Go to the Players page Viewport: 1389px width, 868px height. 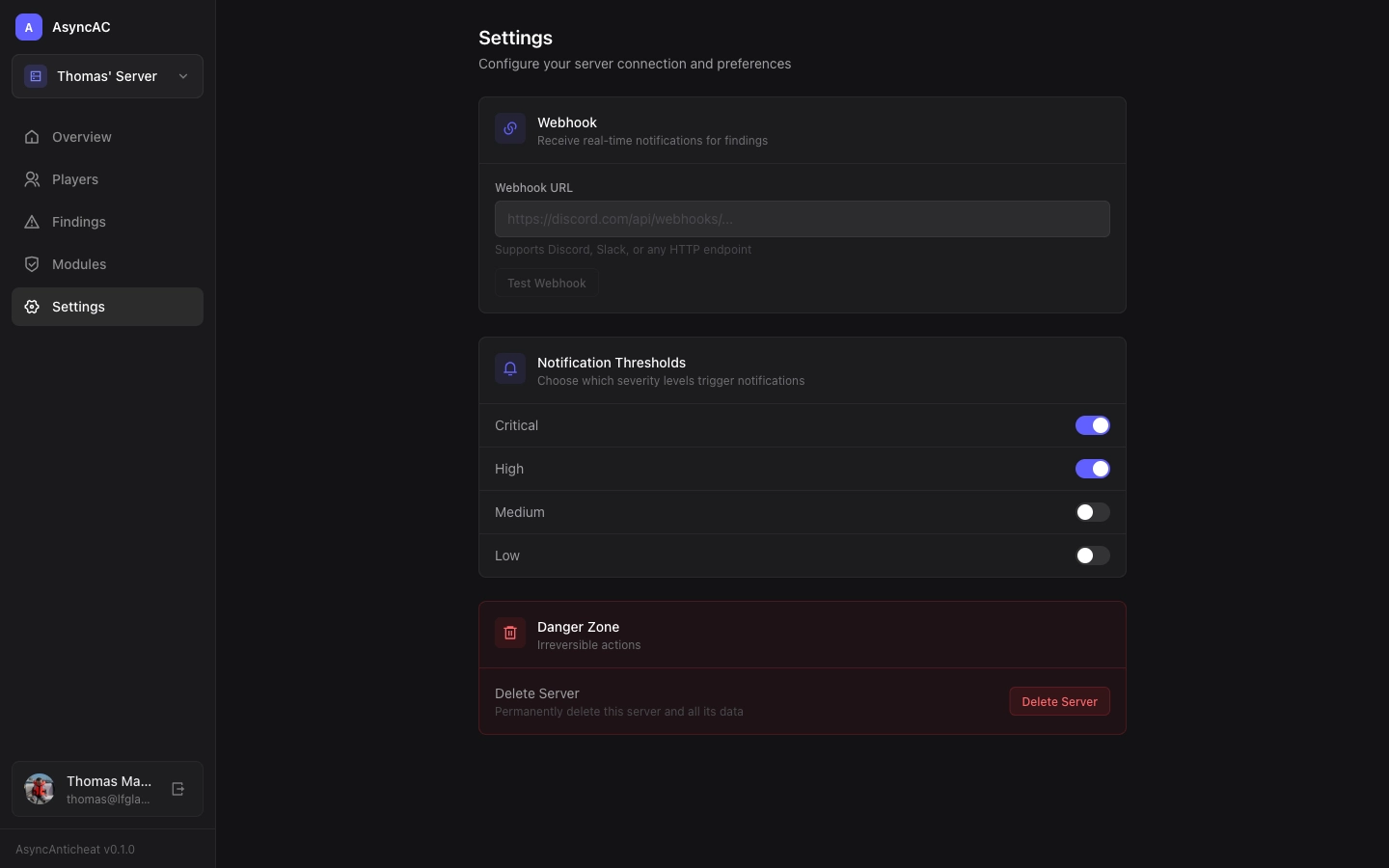click(x=75, y=179)
